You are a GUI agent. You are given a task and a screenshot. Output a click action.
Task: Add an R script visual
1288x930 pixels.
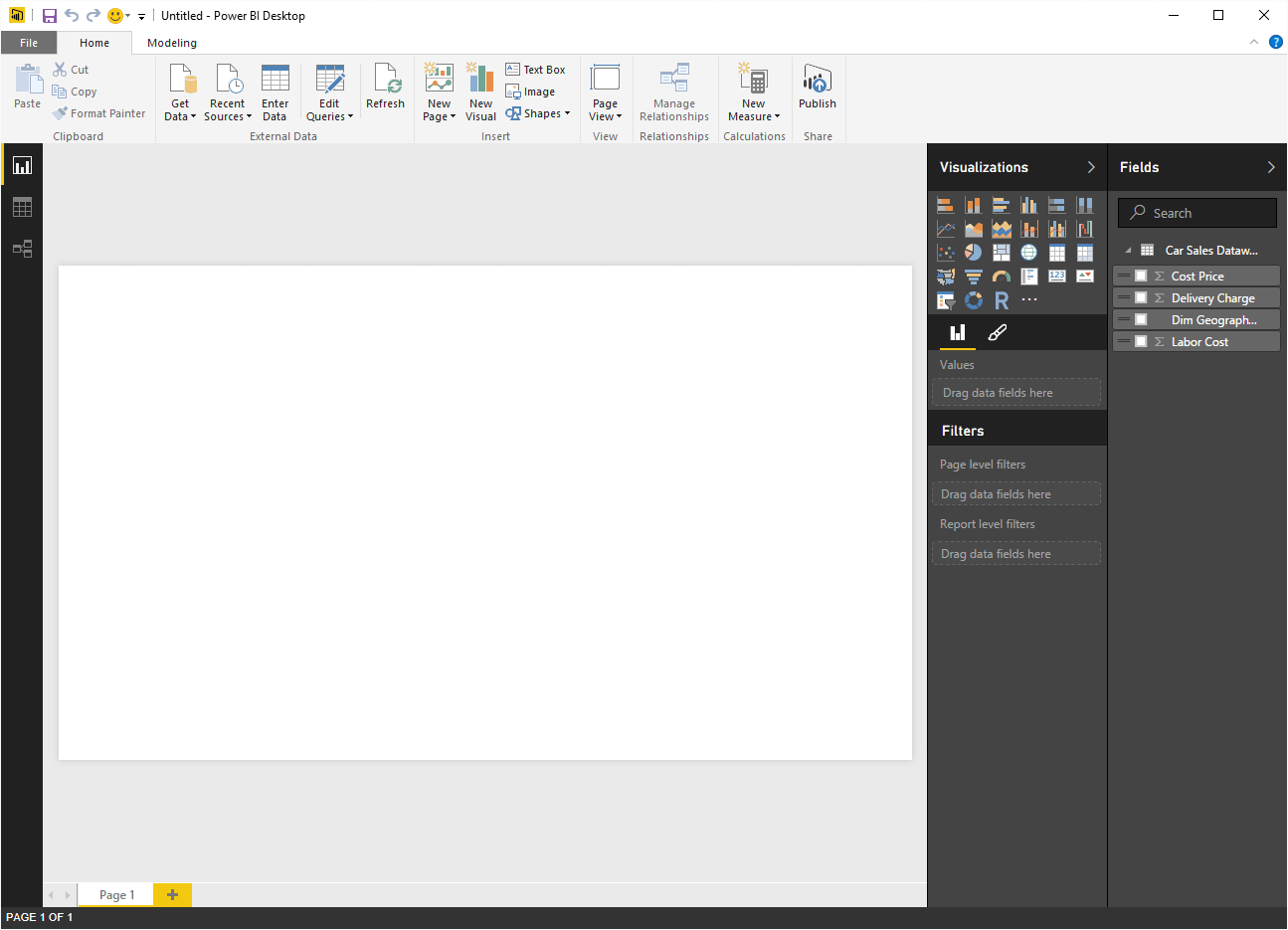coord(1002,300)
